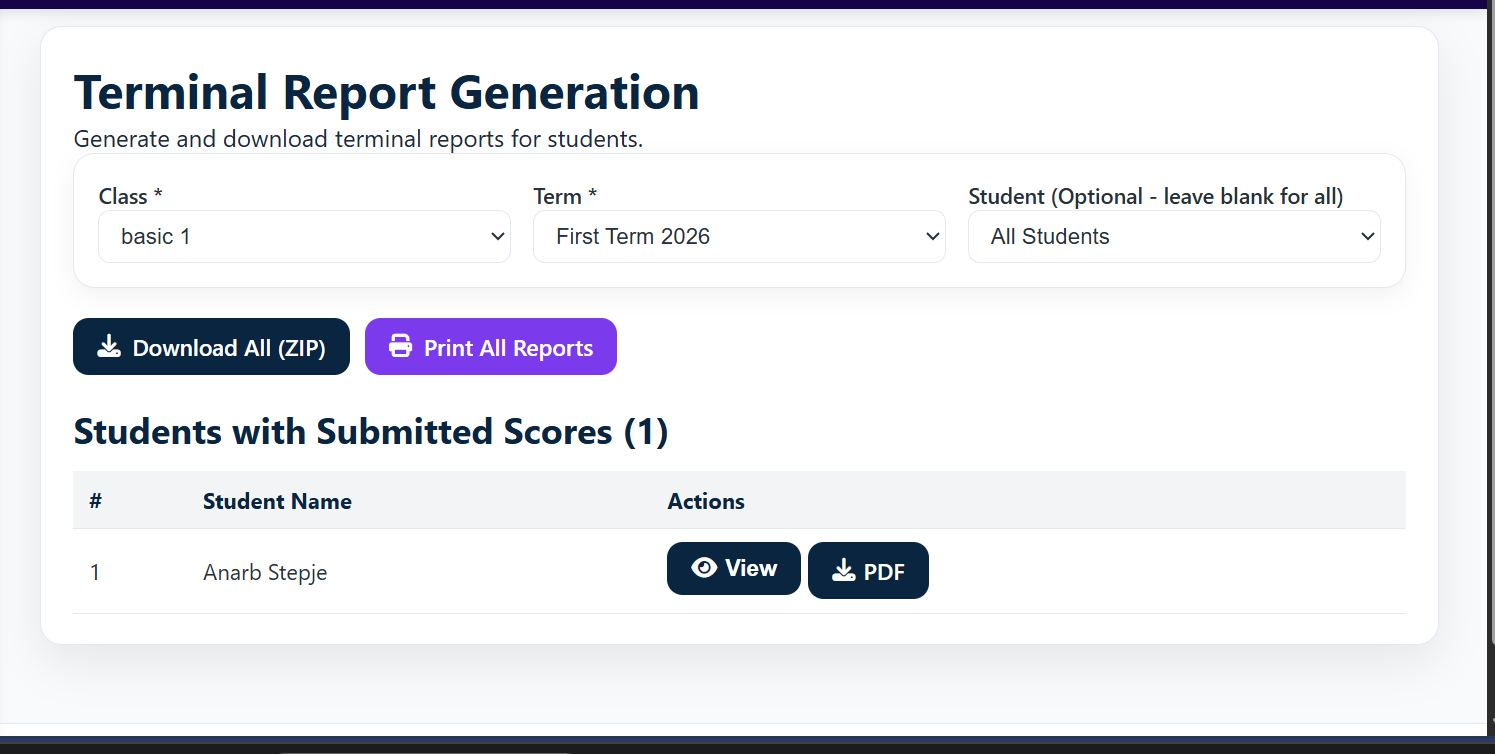Click the download icon on the PDF button
This screenshot has height=754, width=1495.
(842, 570)
